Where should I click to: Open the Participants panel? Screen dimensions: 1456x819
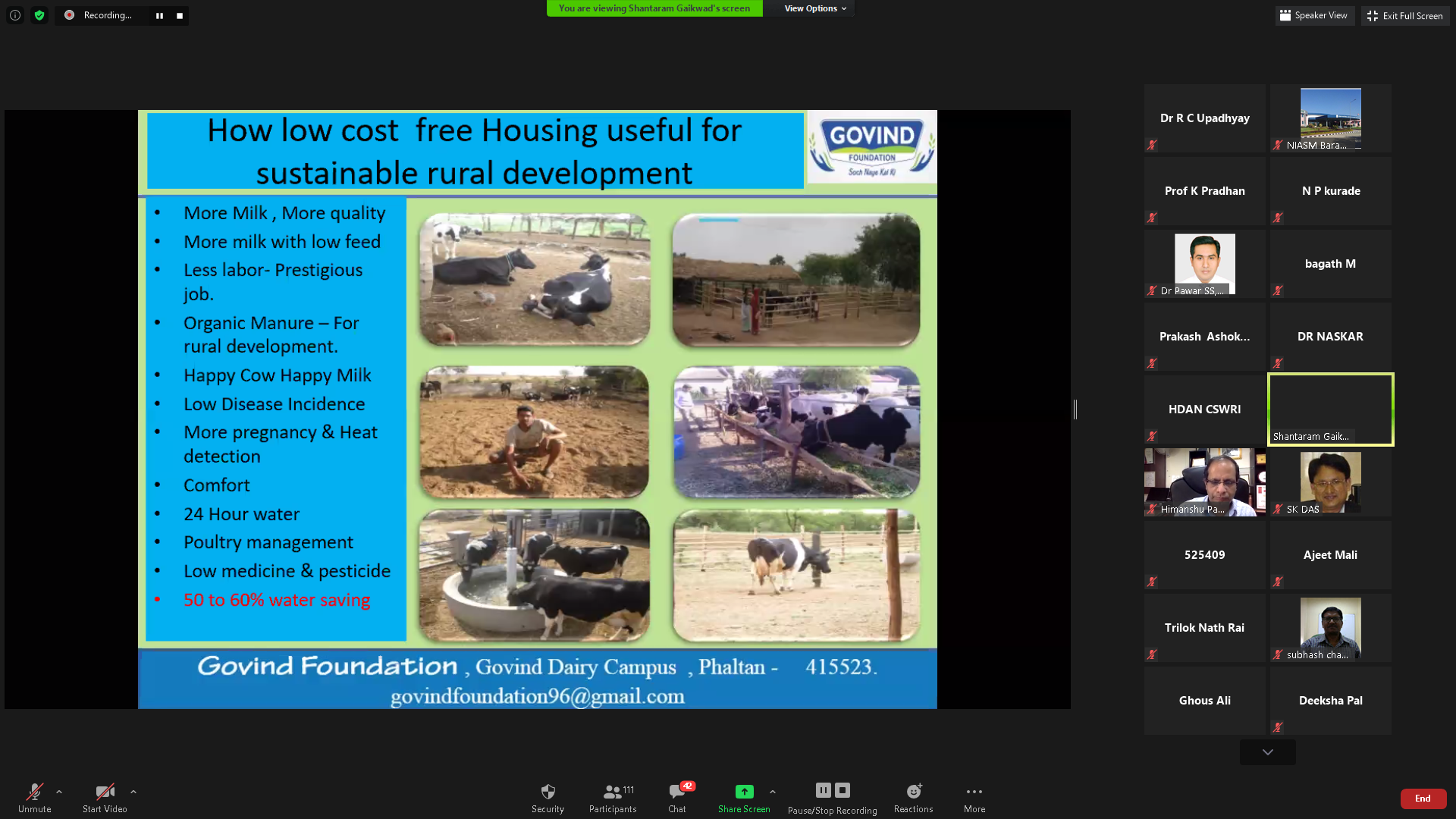pyautogui.click(x=612, y=792)
